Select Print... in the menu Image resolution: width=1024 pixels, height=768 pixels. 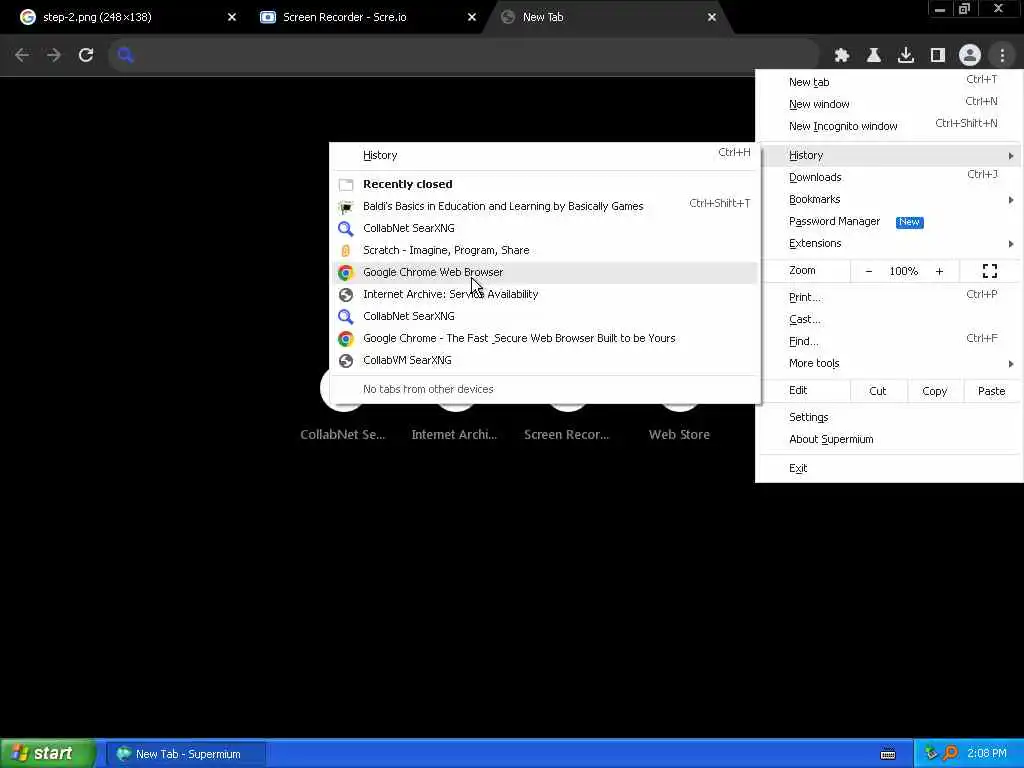[889, 297]
